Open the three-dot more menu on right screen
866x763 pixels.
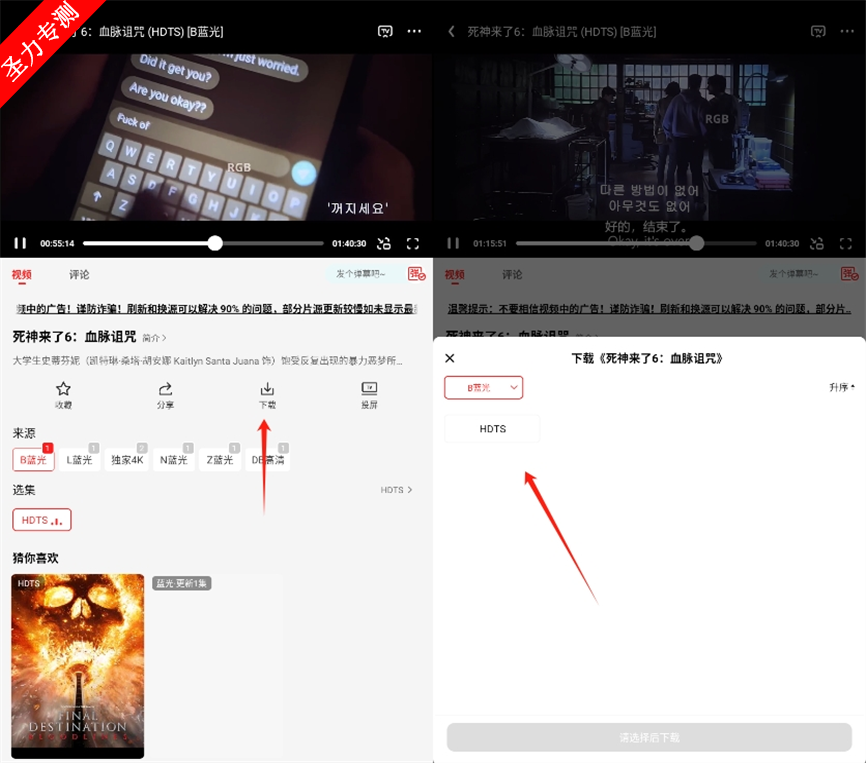pos(847,31)
